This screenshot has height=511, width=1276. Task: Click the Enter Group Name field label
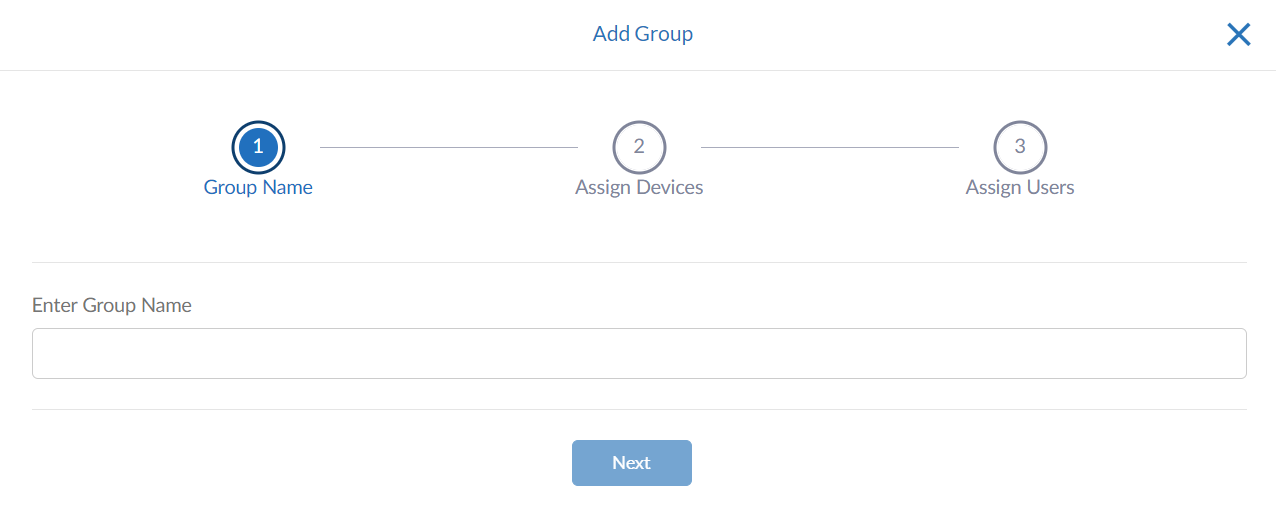pos(112,305)
